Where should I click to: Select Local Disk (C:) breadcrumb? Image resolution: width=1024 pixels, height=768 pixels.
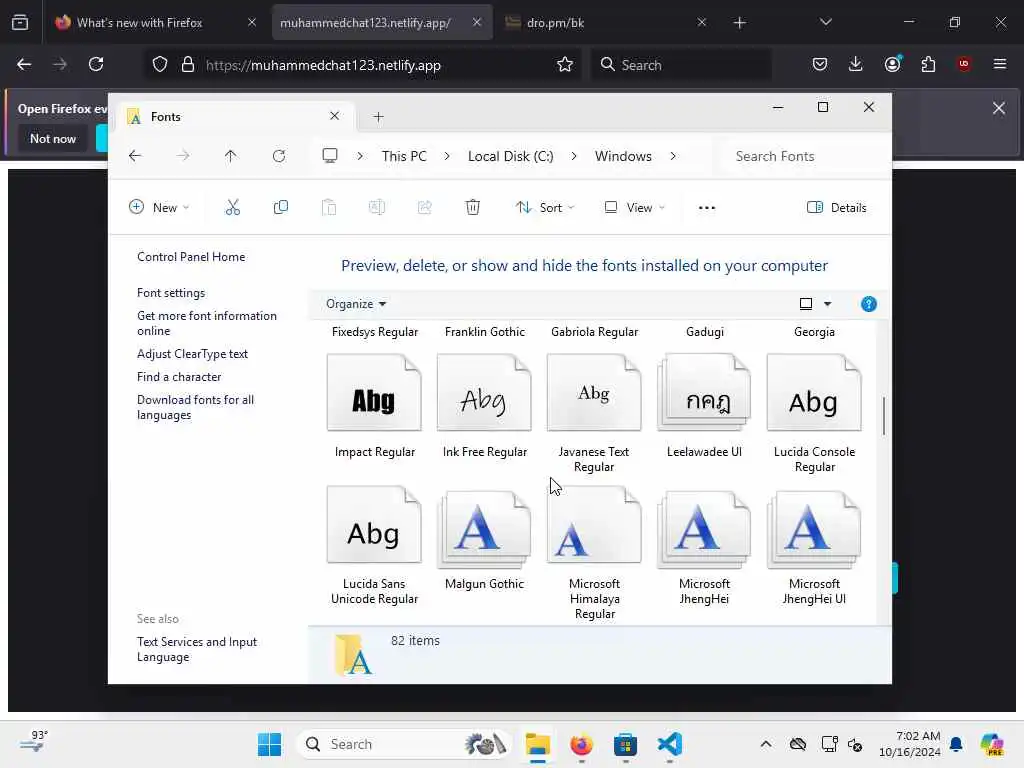point(510,156)
